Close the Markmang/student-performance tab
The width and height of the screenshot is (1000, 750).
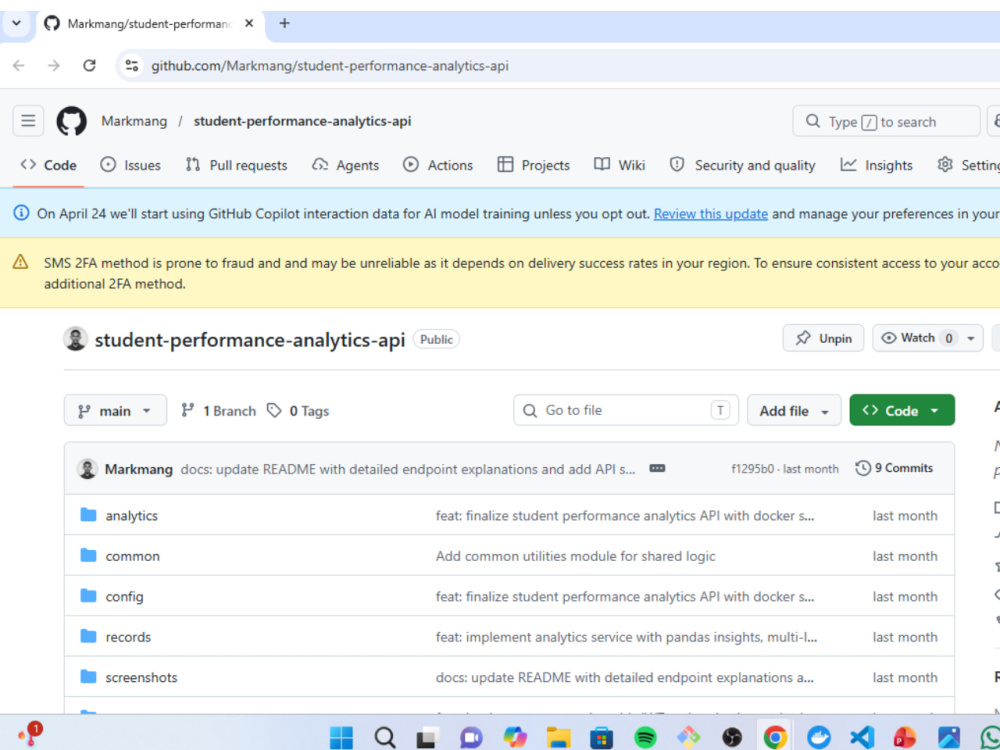(x=249, y=24)
